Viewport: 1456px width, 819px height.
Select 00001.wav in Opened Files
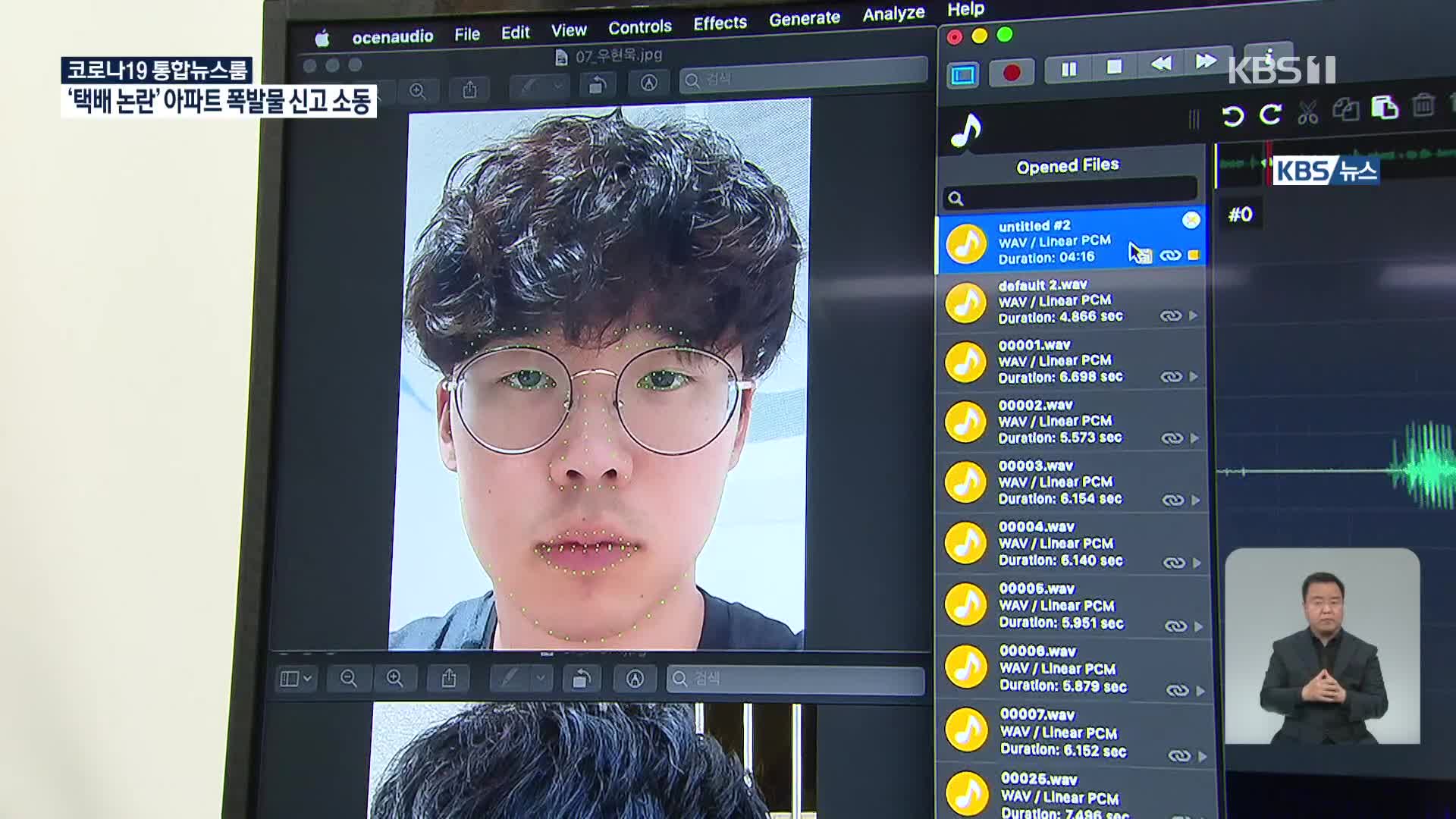tap(1072, 362)
